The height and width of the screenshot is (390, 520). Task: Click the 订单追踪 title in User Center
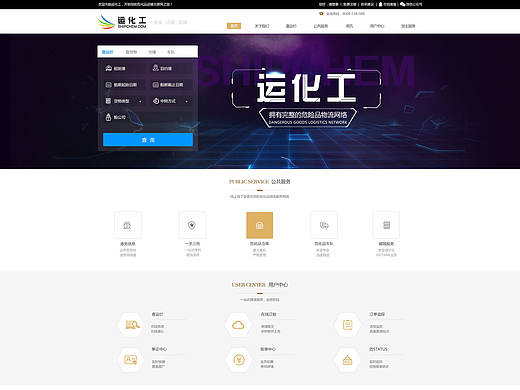click(377, 314)
